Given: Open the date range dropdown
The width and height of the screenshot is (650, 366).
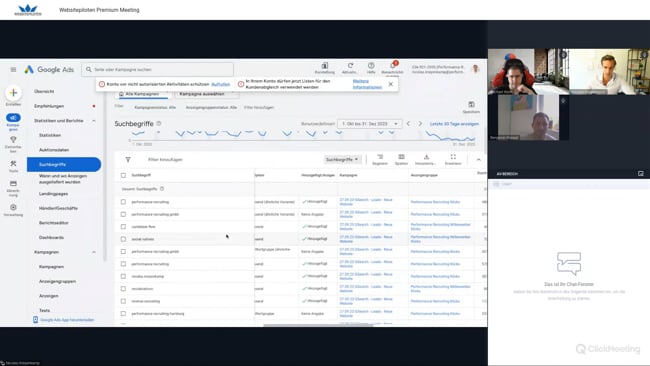Looking at the screenshot, I should click(369, 124).
